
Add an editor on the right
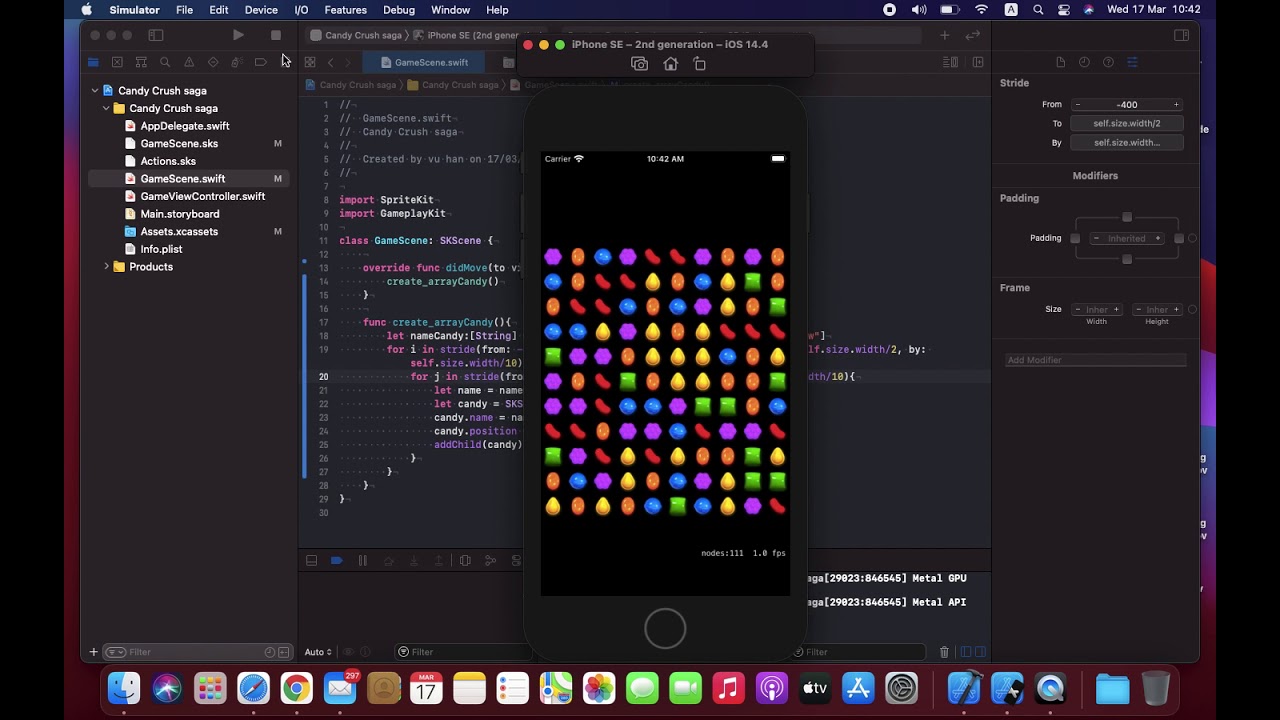(978, 62)
